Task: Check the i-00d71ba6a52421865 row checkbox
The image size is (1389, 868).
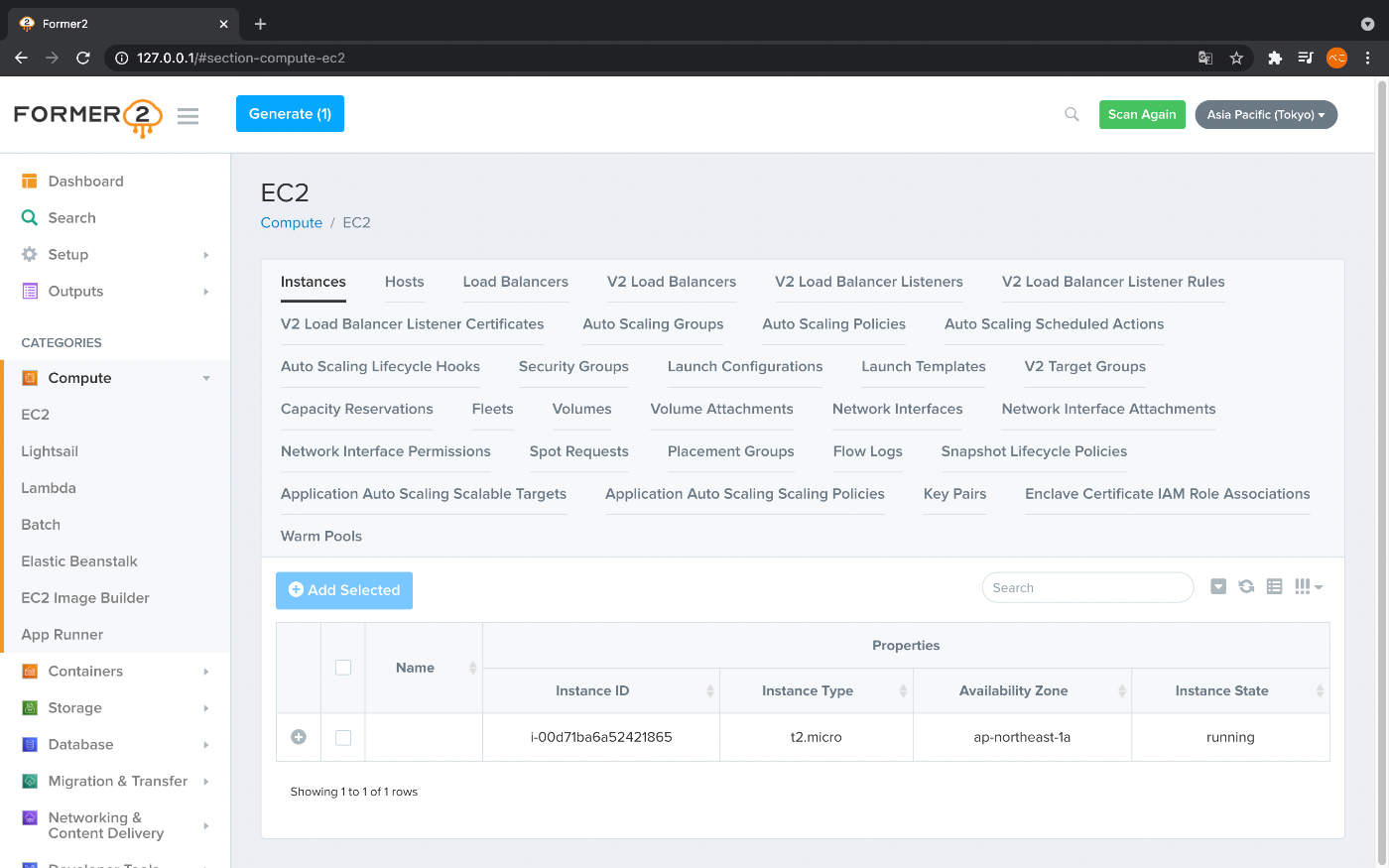Action: pyautogui.click(x=343, y=737)
